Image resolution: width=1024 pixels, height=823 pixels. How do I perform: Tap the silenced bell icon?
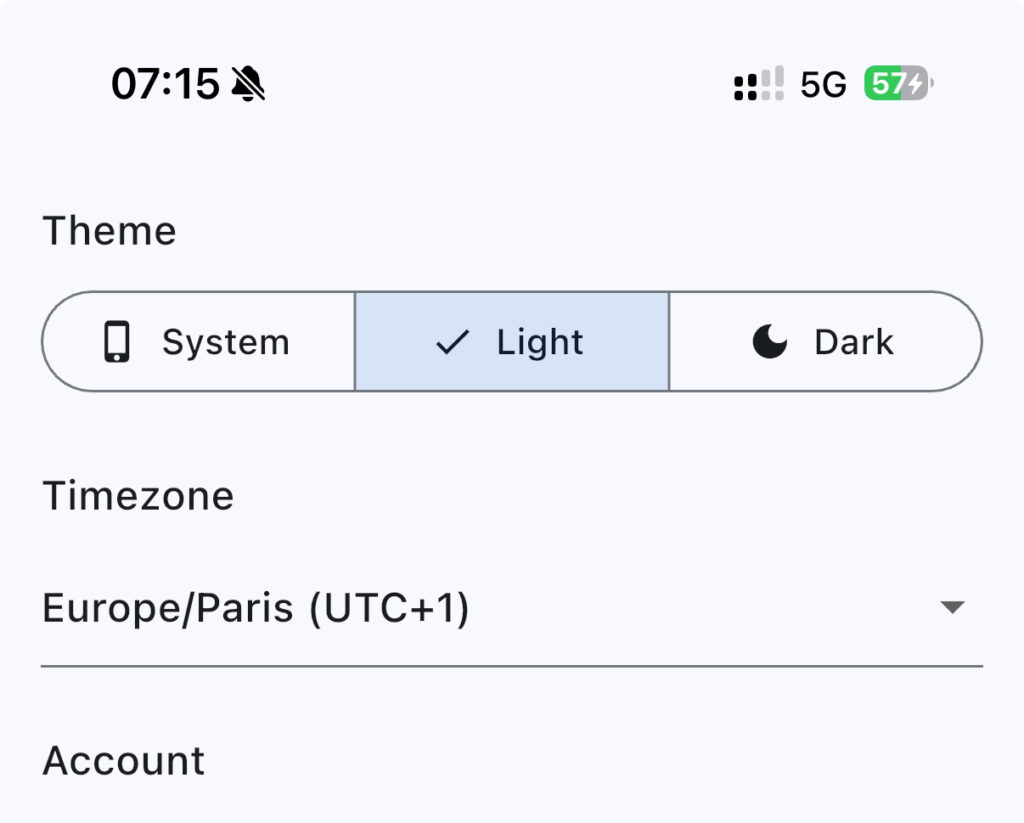[x=248, y=85]
